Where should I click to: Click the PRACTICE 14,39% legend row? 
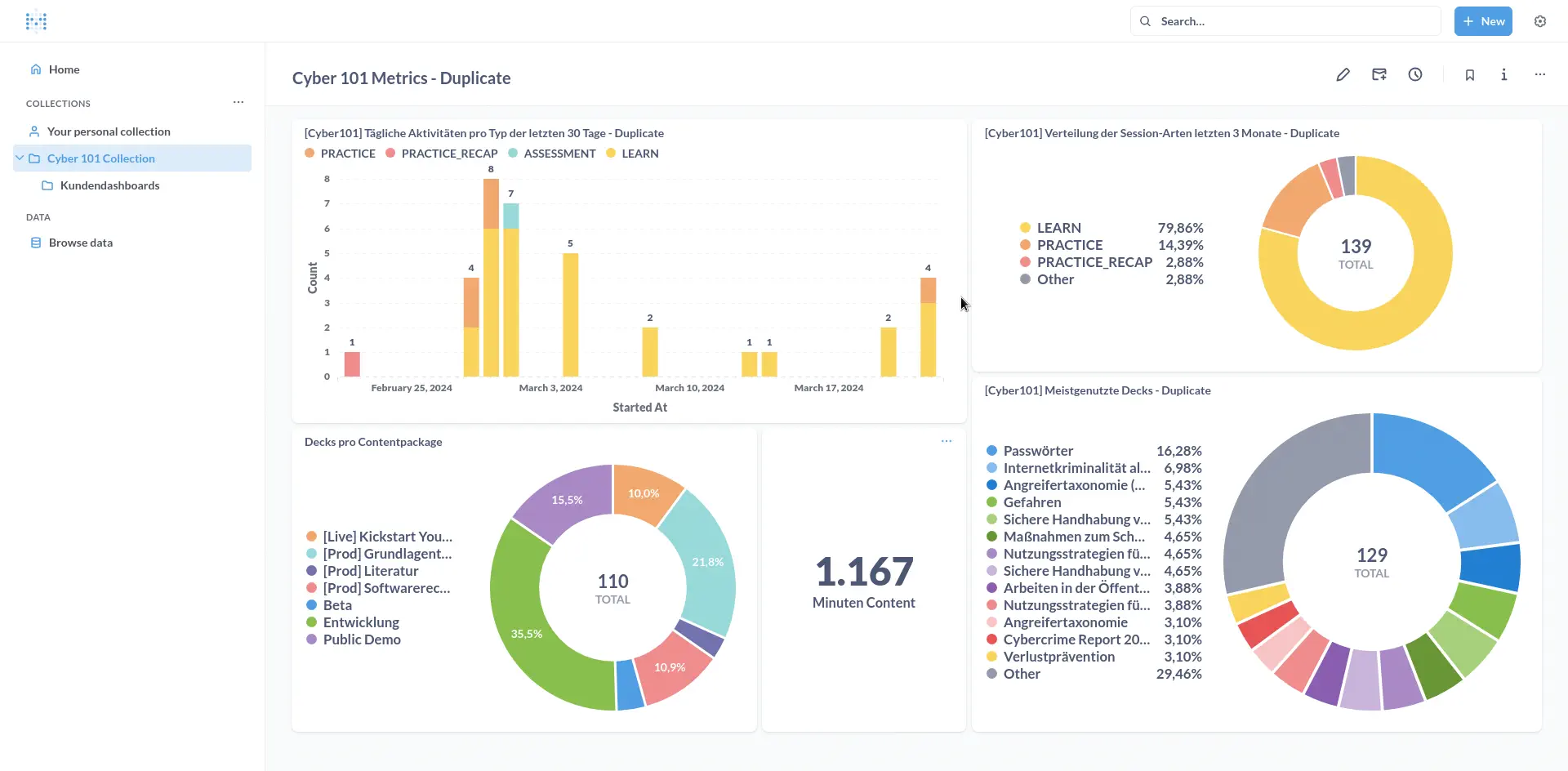[x=1111, y=245]
